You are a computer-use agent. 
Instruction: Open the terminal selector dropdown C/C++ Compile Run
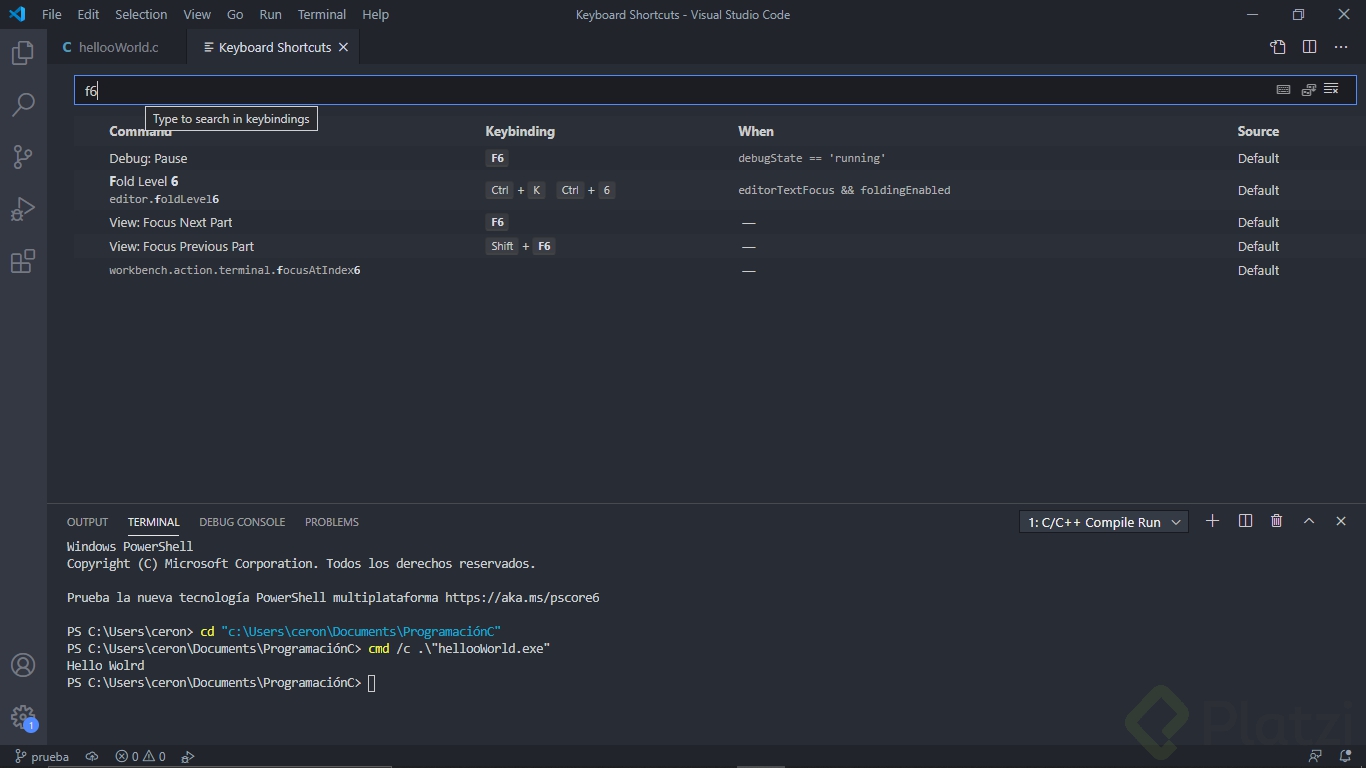coord(1104,522)
